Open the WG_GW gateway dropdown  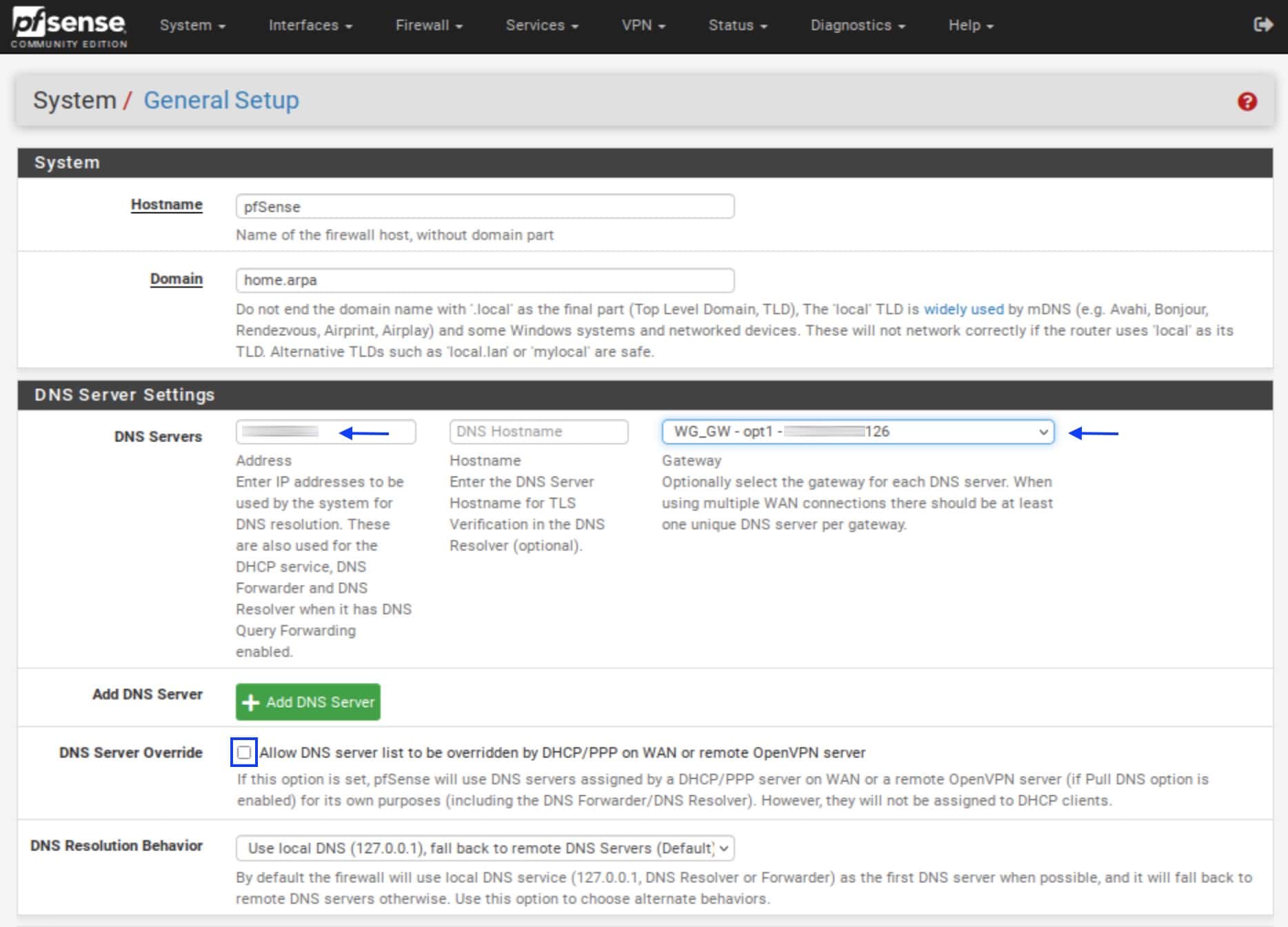point(858,432)
